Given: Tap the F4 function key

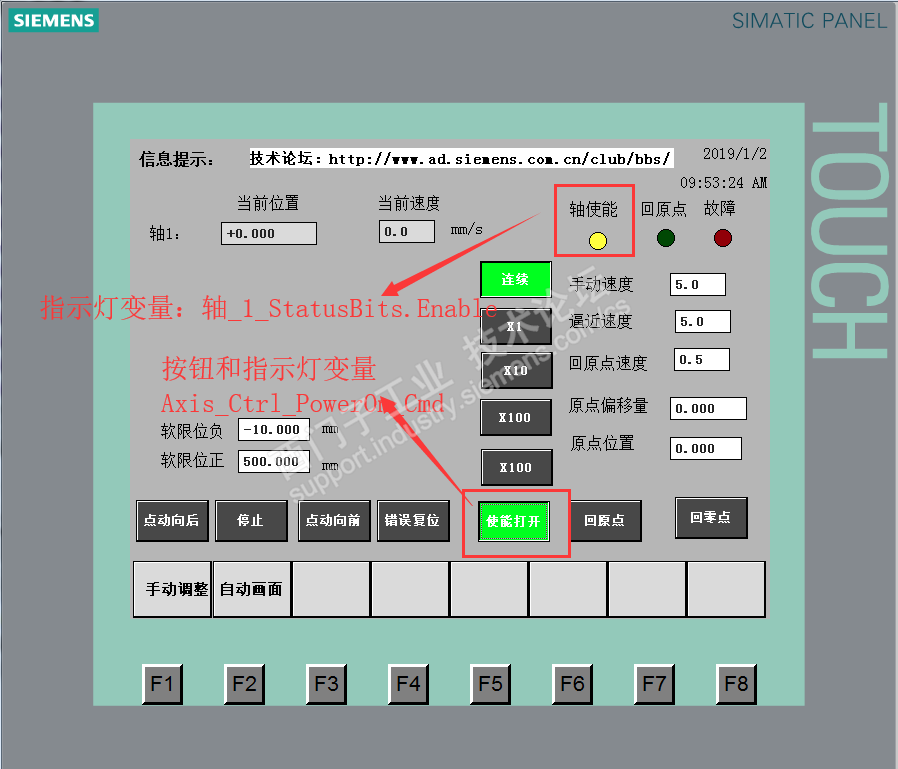Looking at the screenshot, I should coord(408,684).
